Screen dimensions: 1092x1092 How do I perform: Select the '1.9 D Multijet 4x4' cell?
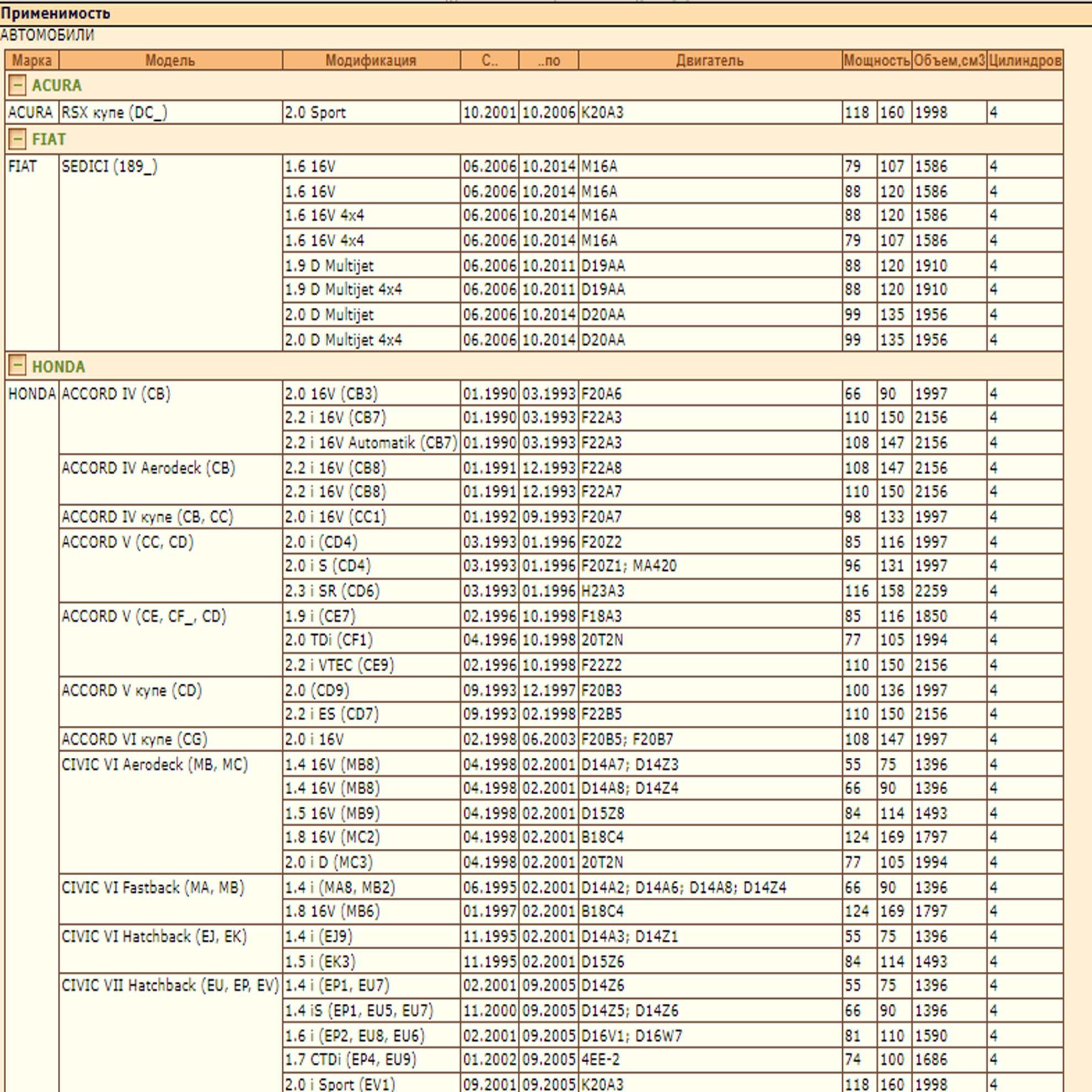[x=371, y=290]
